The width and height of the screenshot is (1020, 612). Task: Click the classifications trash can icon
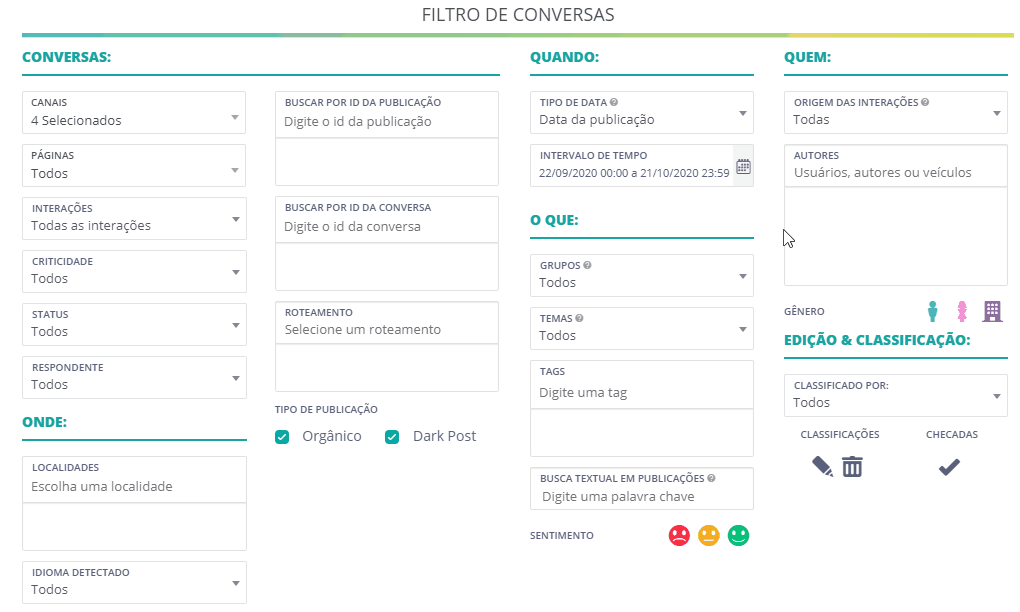tap(852, 466)
